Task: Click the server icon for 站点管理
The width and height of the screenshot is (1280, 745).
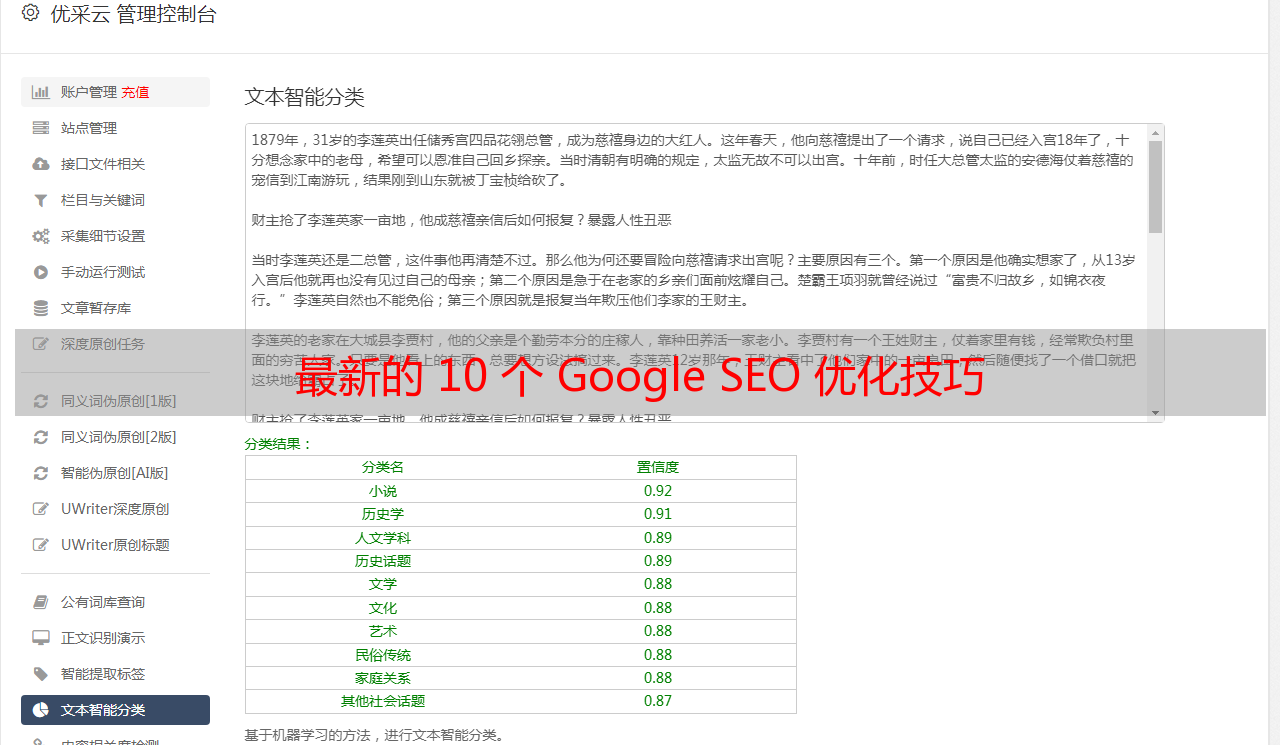Action: 41,128
